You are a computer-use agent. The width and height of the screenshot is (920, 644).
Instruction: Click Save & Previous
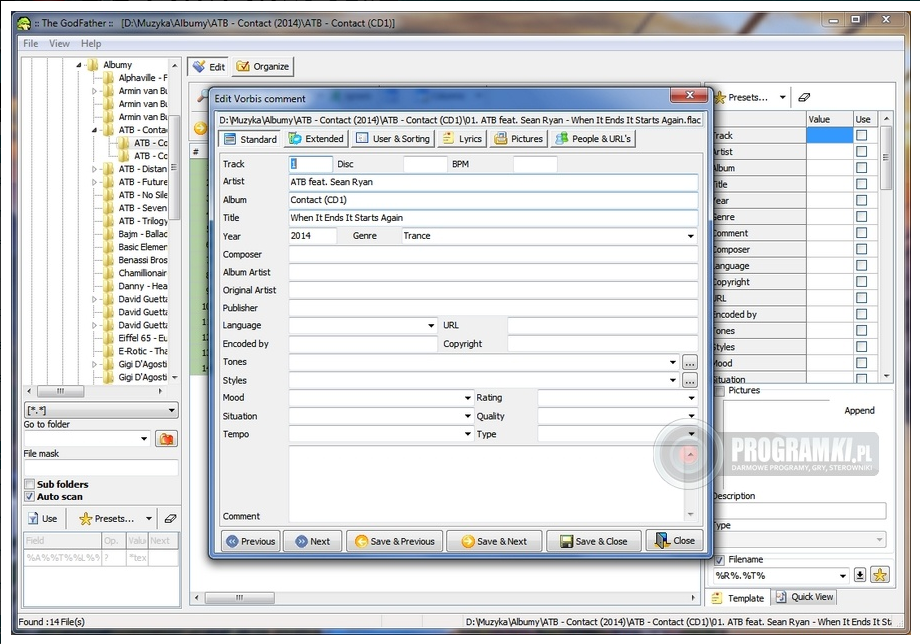click(395, 541)
